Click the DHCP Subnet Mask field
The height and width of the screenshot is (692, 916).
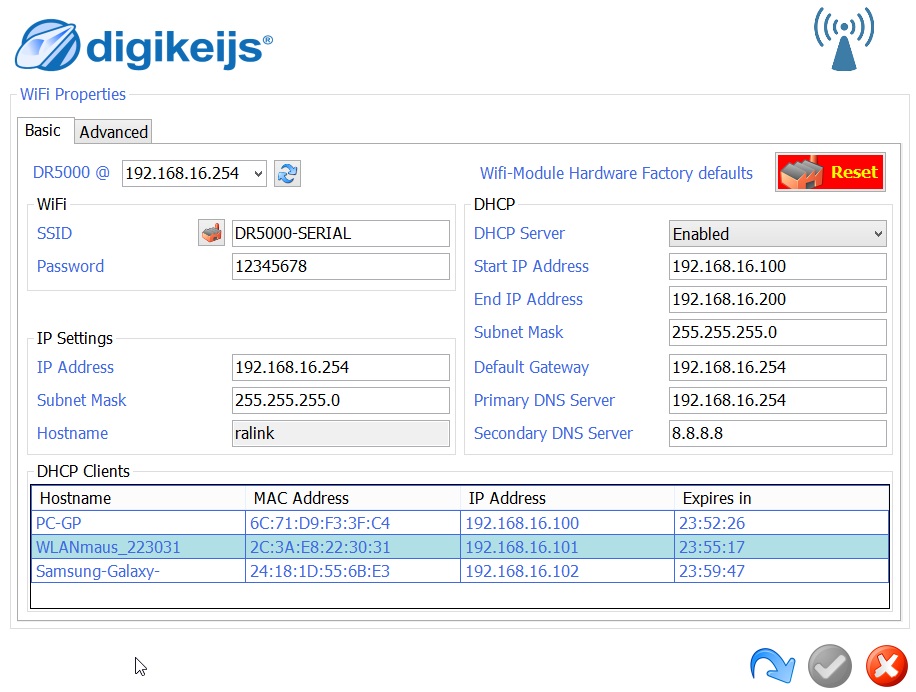point(778,332)
